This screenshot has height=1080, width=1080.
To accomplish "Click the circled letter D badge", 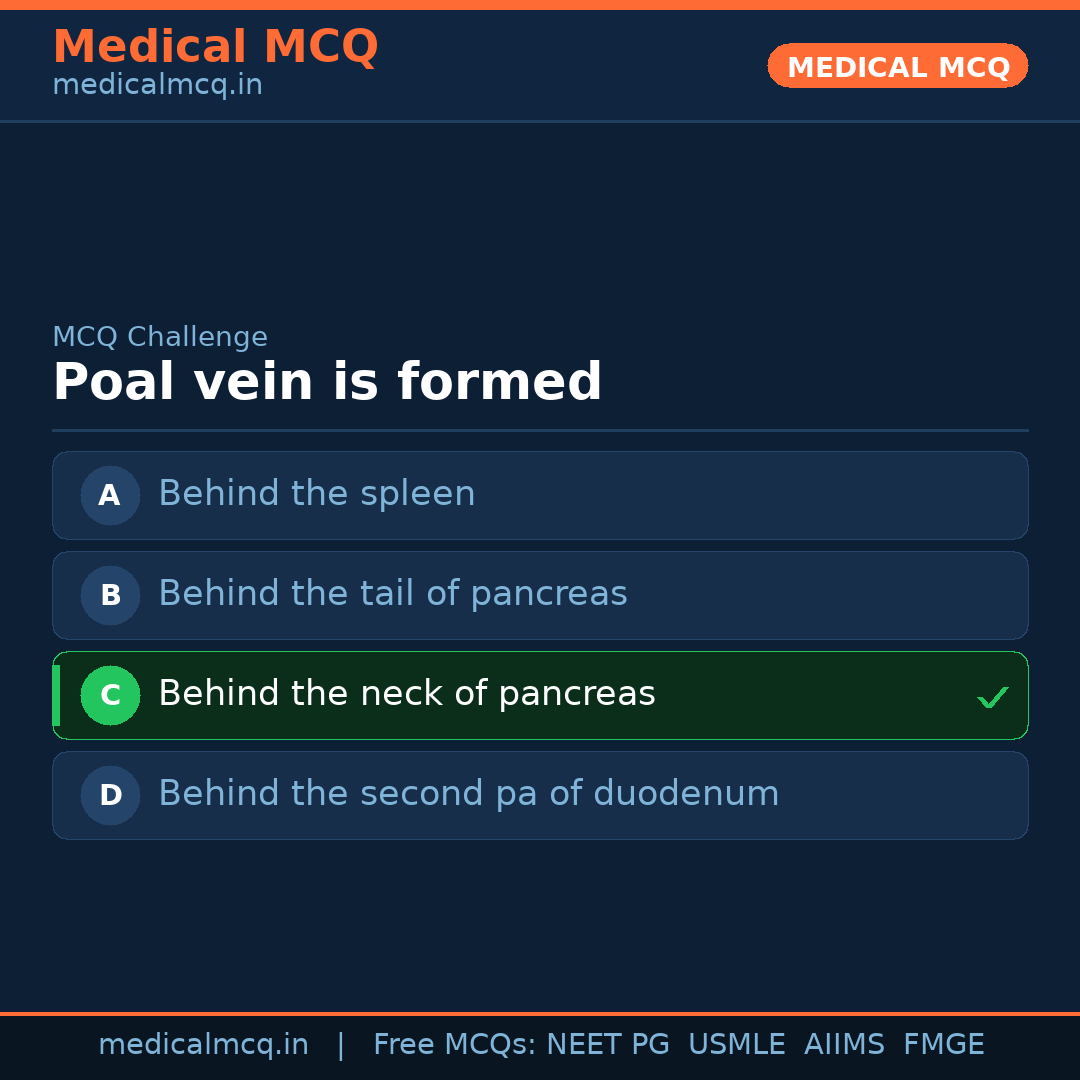I will [110, 795].
